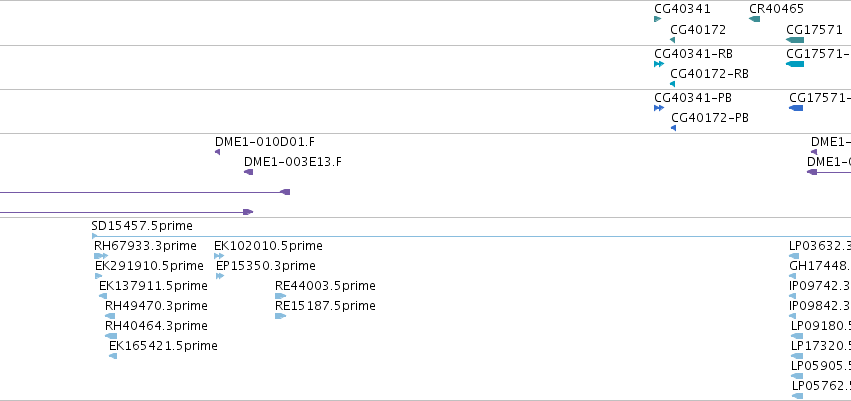Image resolution: width=851 pixels, height=401 pixels.
Task: Click the CG40172-PB protein arrow
Action: [674, 128]
